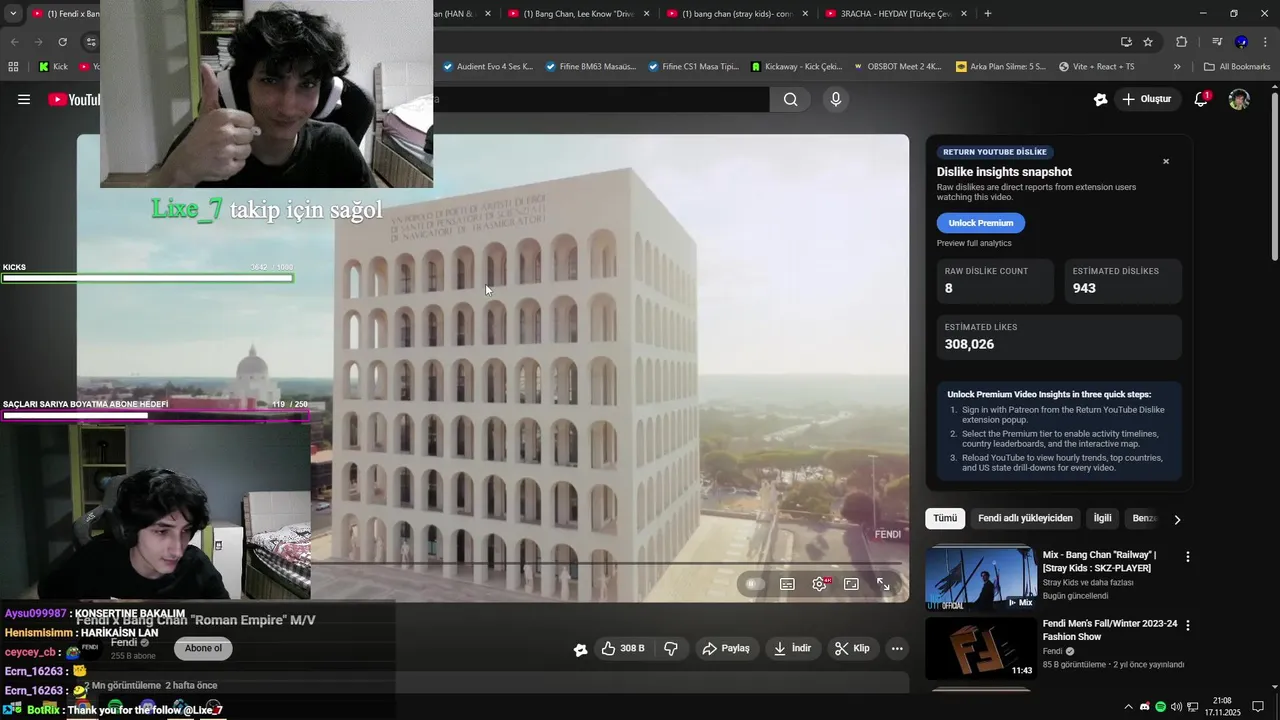Click the Chrome profile avatar
Image resolution: width=1280 pixels, height=720 pixels.
[x=1241, y=42]
